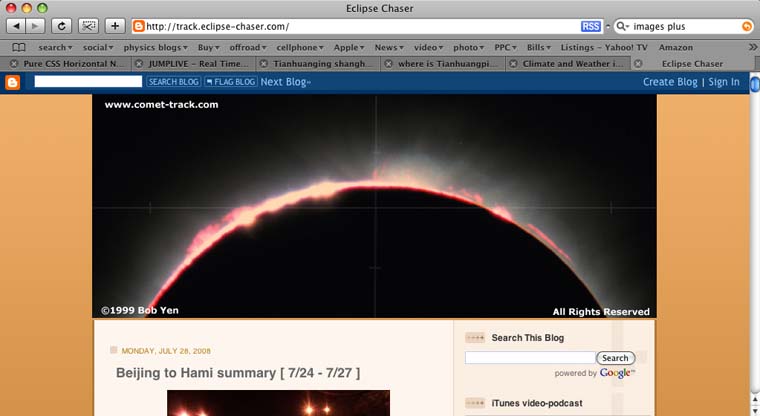Click the eclipse header banner image
Viewport: 760px width, 416px height.
374,206
